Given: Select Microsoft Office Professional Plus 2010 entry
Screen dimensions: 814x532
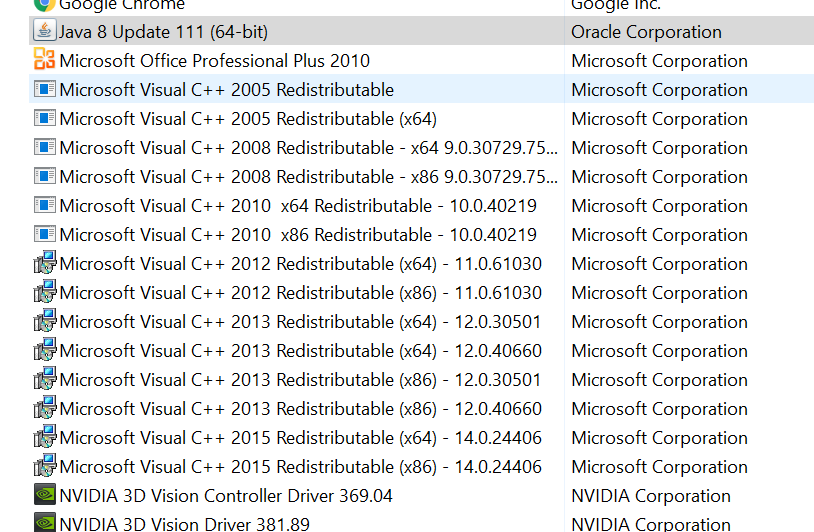Looking at the screenshot, I should (x=214, y=61).
